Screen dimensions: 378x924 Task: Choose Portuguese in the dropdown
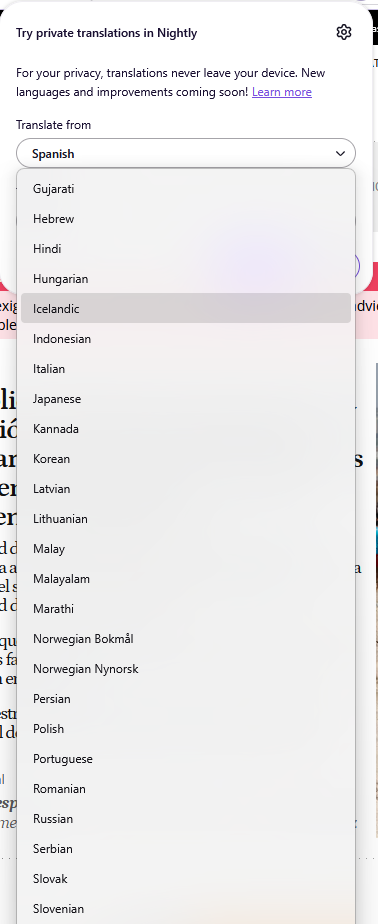(186, 759)
